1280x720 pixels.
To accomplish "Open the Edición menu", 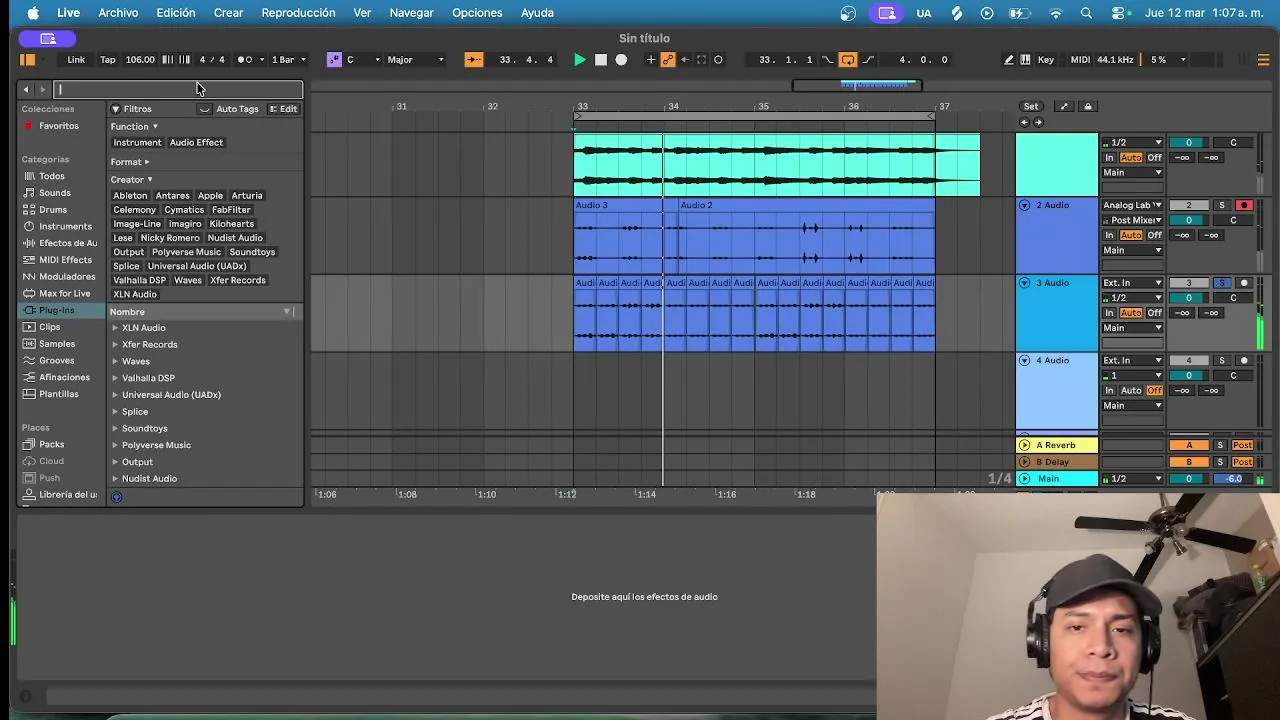I will click(176, 13).
